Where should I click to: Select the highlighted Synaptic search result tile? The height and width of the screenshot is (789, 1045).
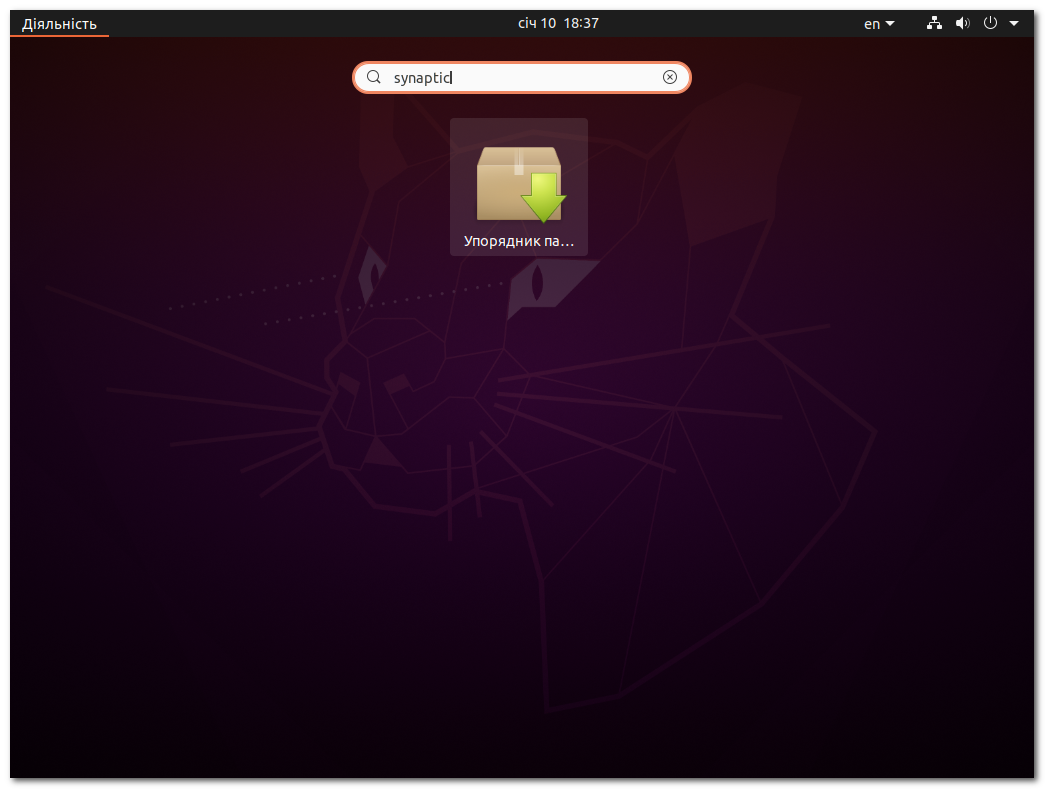coord(519,187)
